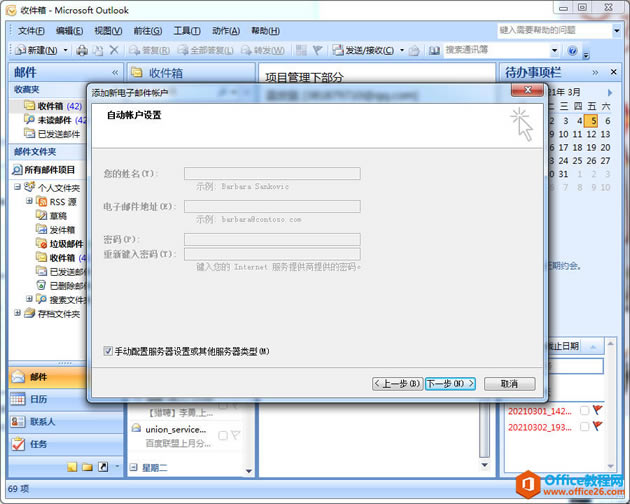
Task: Expand the To-Do Bar chevron
Action: [595, 72]
